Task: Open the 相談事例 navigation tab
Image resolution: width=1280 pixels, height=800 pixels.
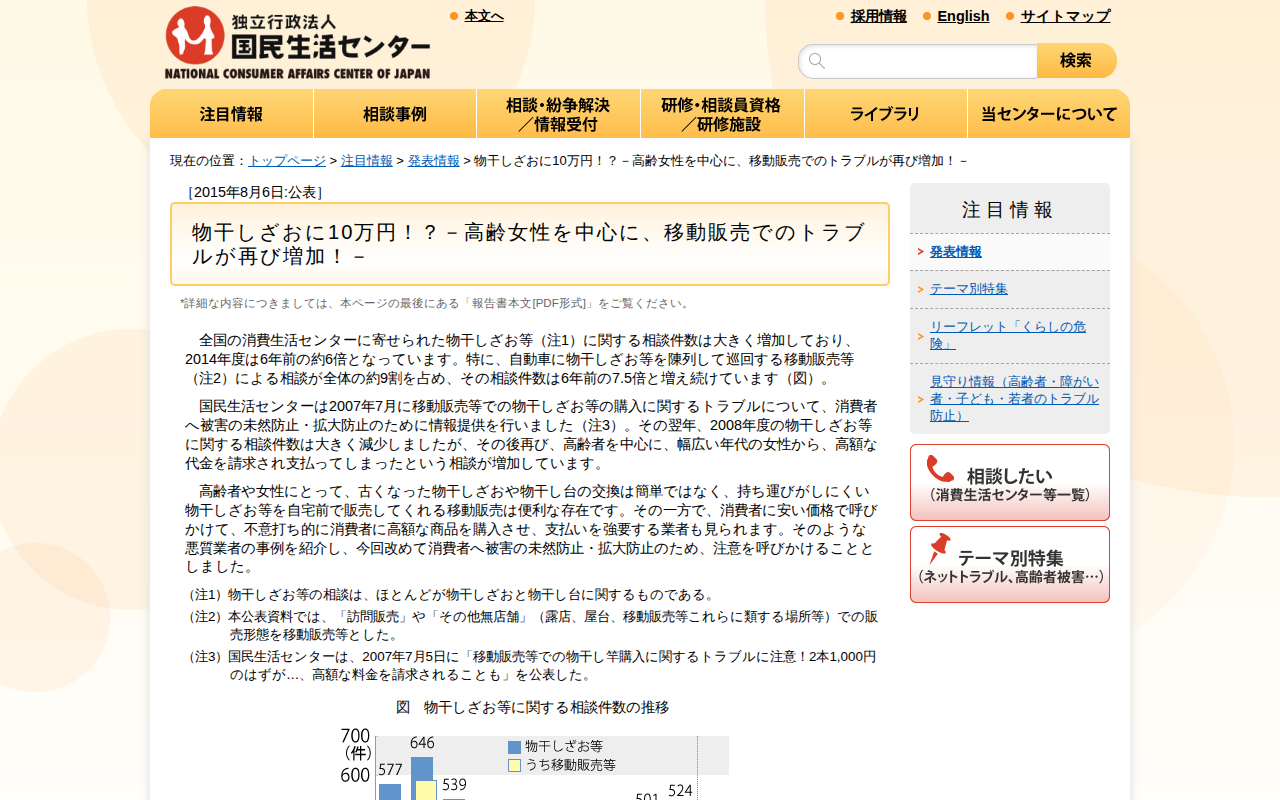Action: click(395, 114)
